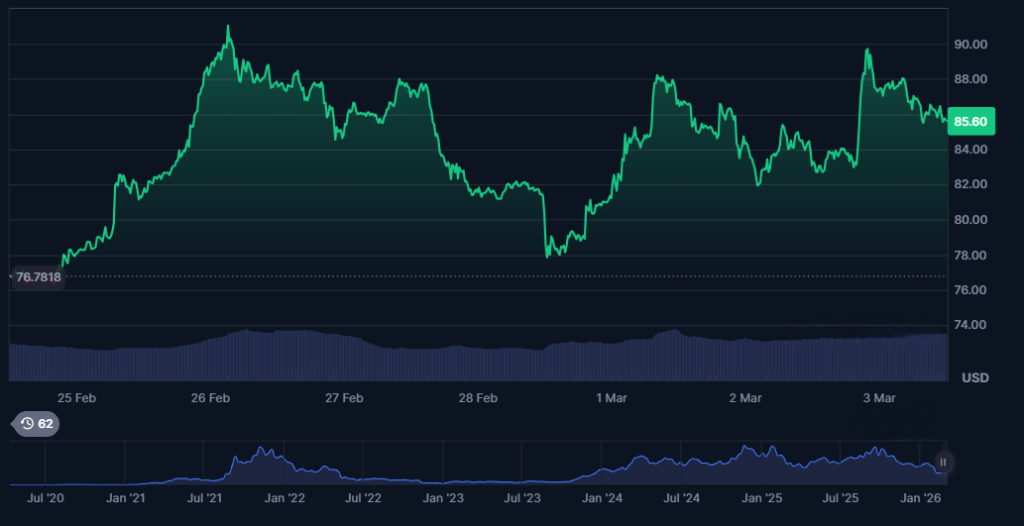The width and height of the screenshot is (1024, 526).
Task: Click the 25 Feb date label
Action: point(76,398)
